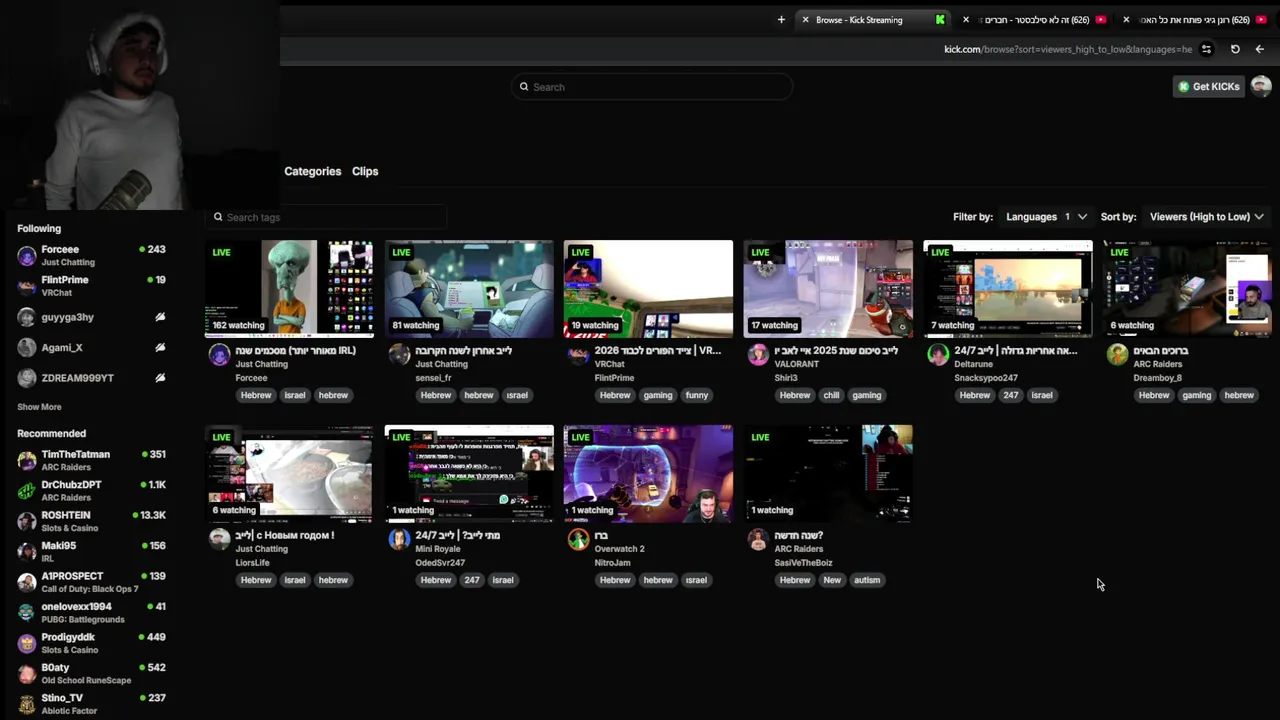Click ZDREAM999YT avatar in Following
This screenshot has height=720, width=1280.
[27, 378]
